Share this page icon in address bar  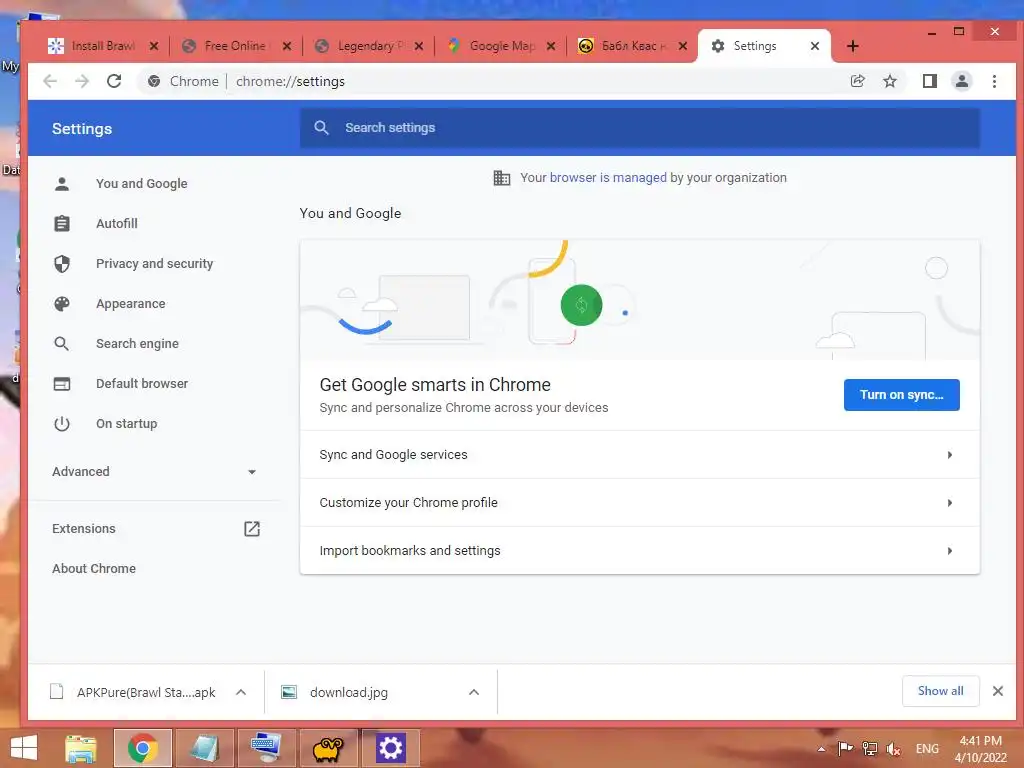[x=857, y=81]
